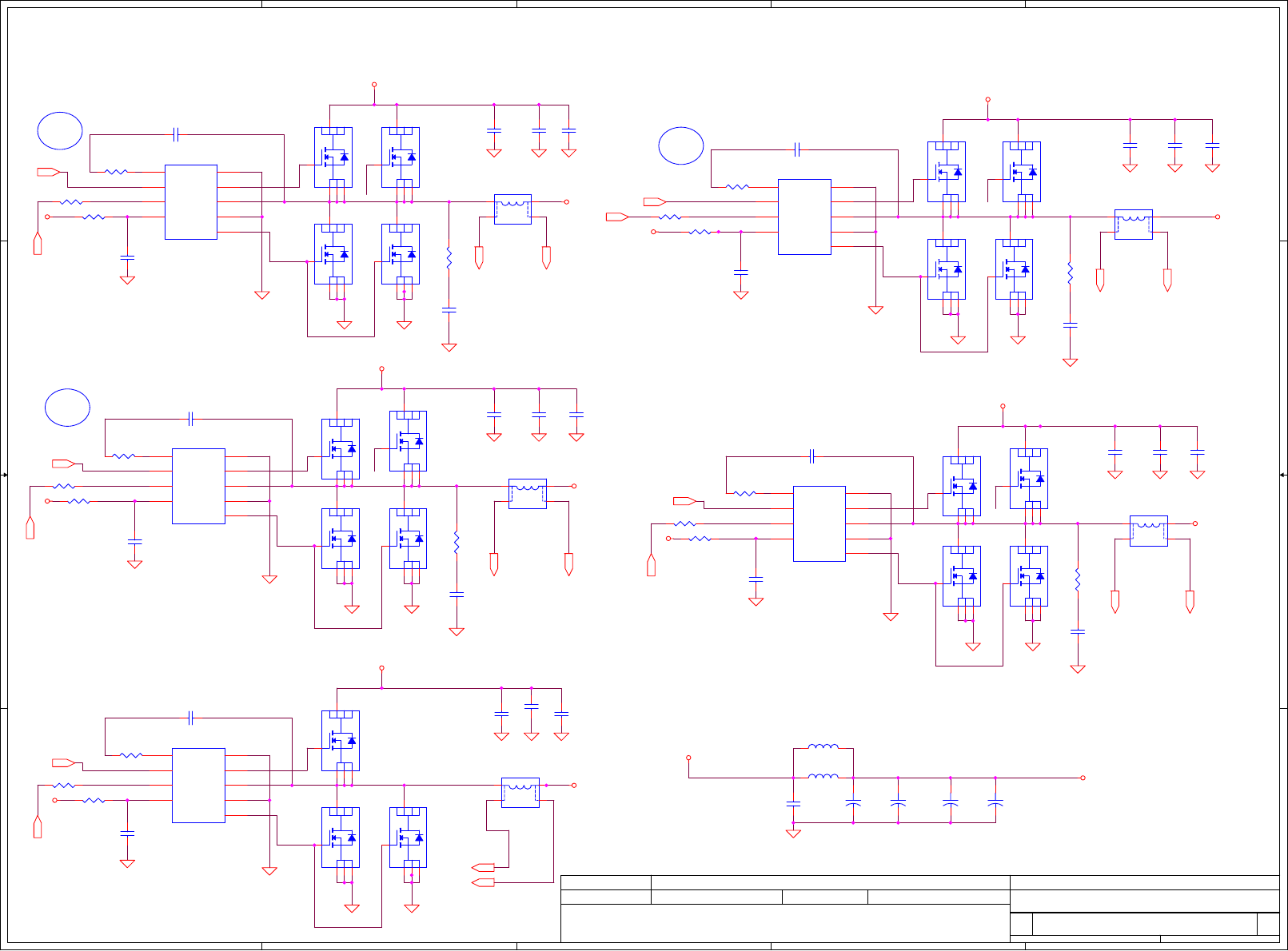
Task: Select the output inductor box in middle-left circuit
Action: (528, 494)
